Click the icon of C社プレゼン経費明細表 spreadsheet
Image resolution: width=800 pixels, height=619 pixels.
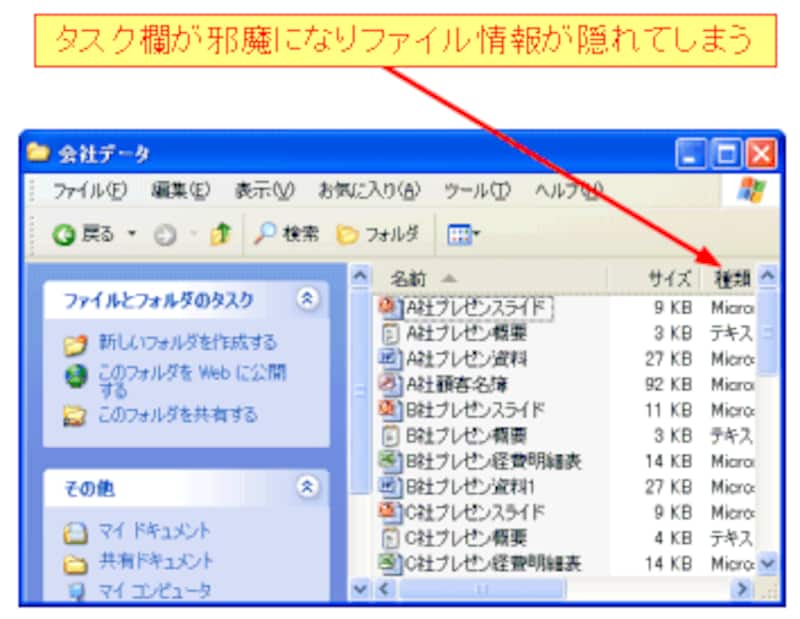point(390,563)
